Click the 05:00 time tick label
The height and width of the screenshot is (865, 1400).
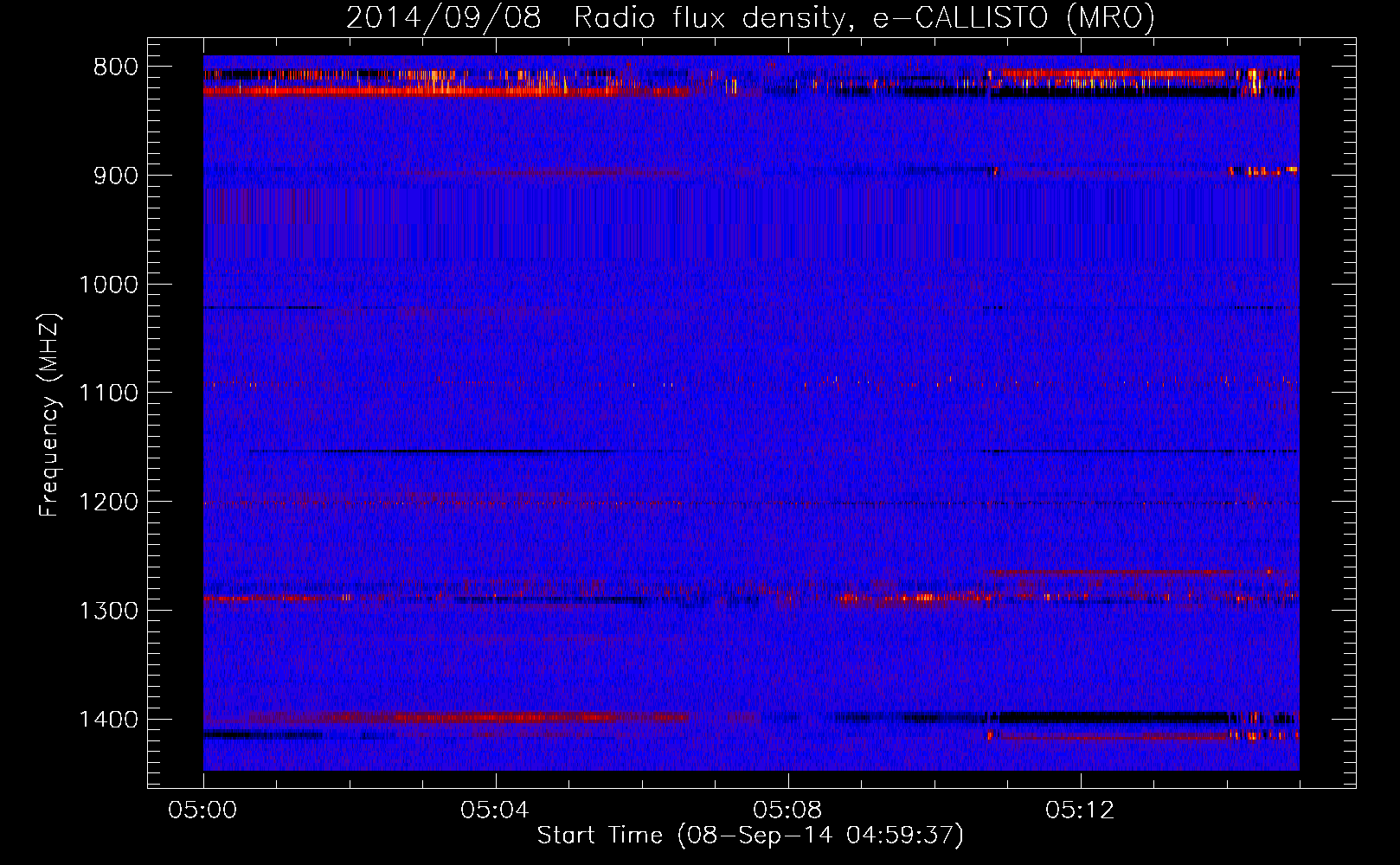coord(203,811)
